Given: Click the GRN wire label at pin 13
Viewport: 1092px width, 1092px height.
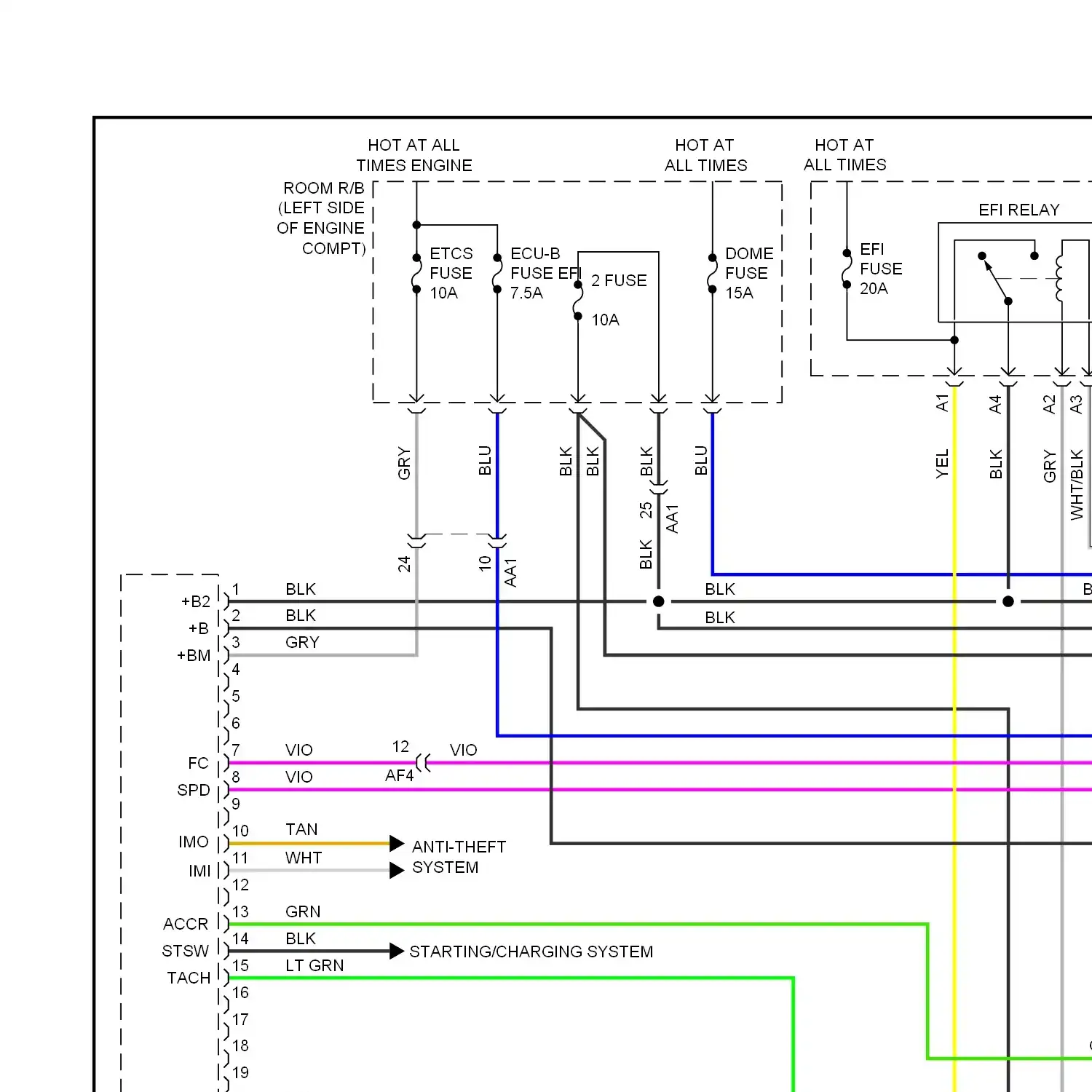Looking at the screenshot, I should pos(303,911).
